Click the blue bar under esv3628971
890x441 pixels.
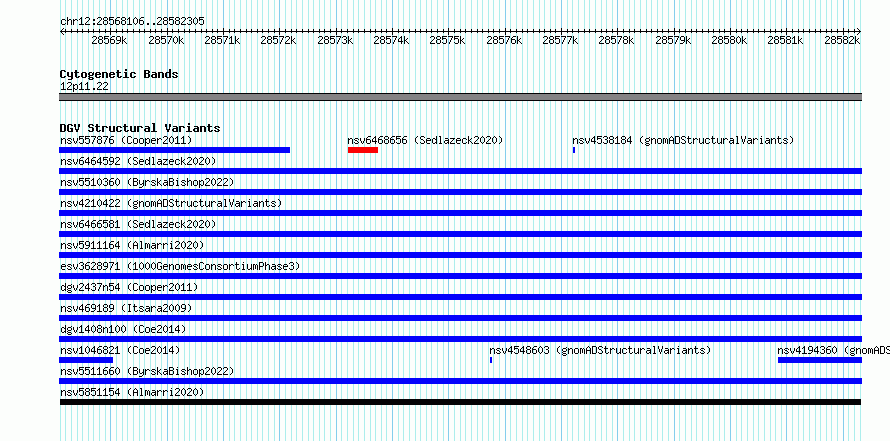pyautogui.click(x=460, y=276)
